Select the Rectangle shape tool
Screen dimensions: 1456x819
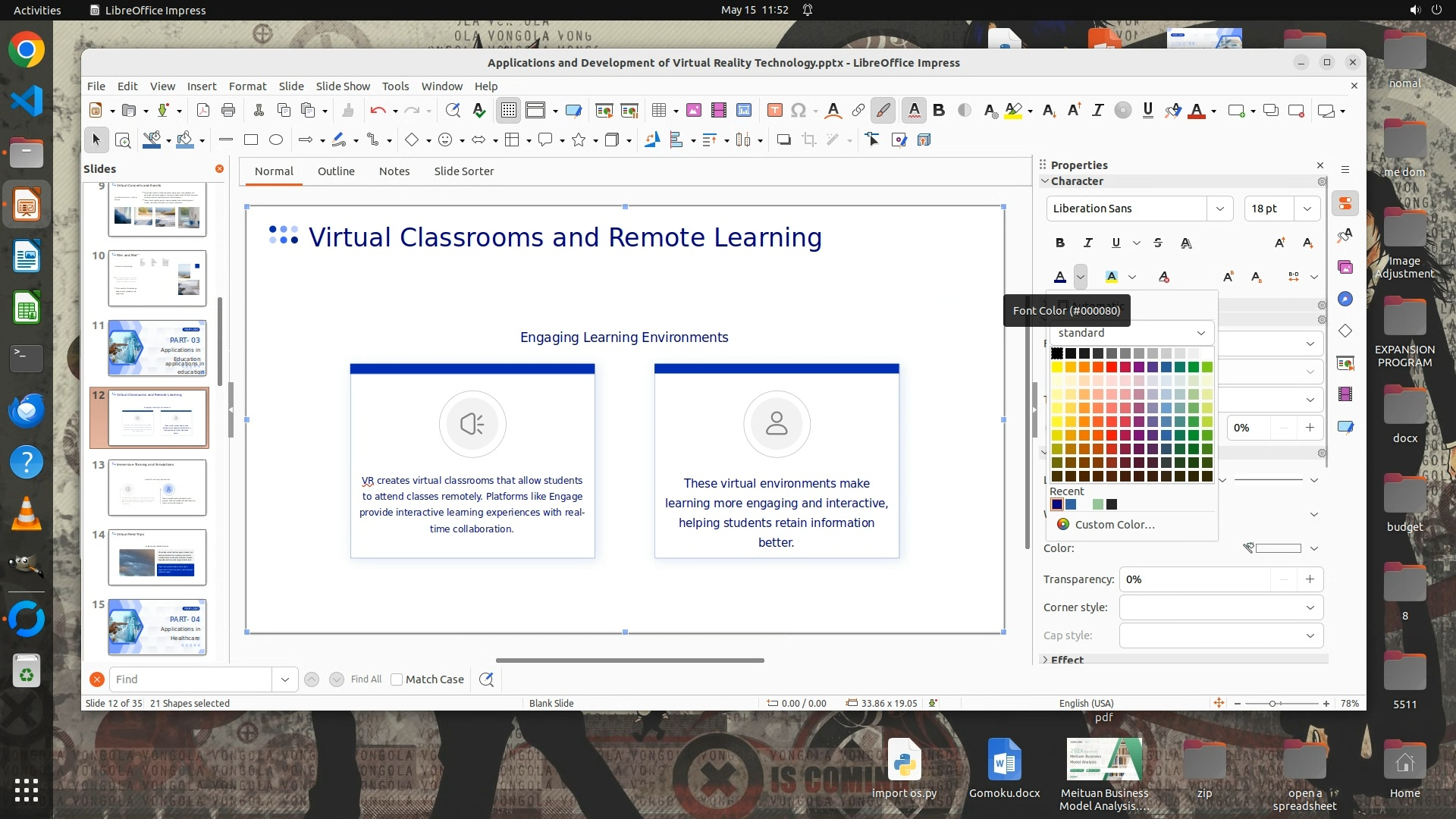[x=251, y=140]
